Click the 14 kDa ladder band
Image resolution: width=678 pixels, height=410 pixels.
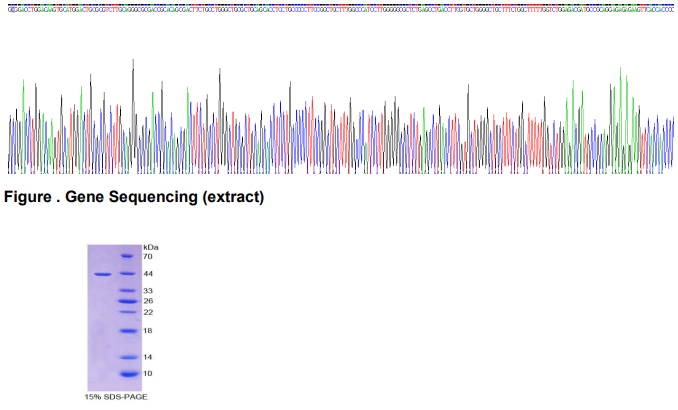(x=127, y=356)
